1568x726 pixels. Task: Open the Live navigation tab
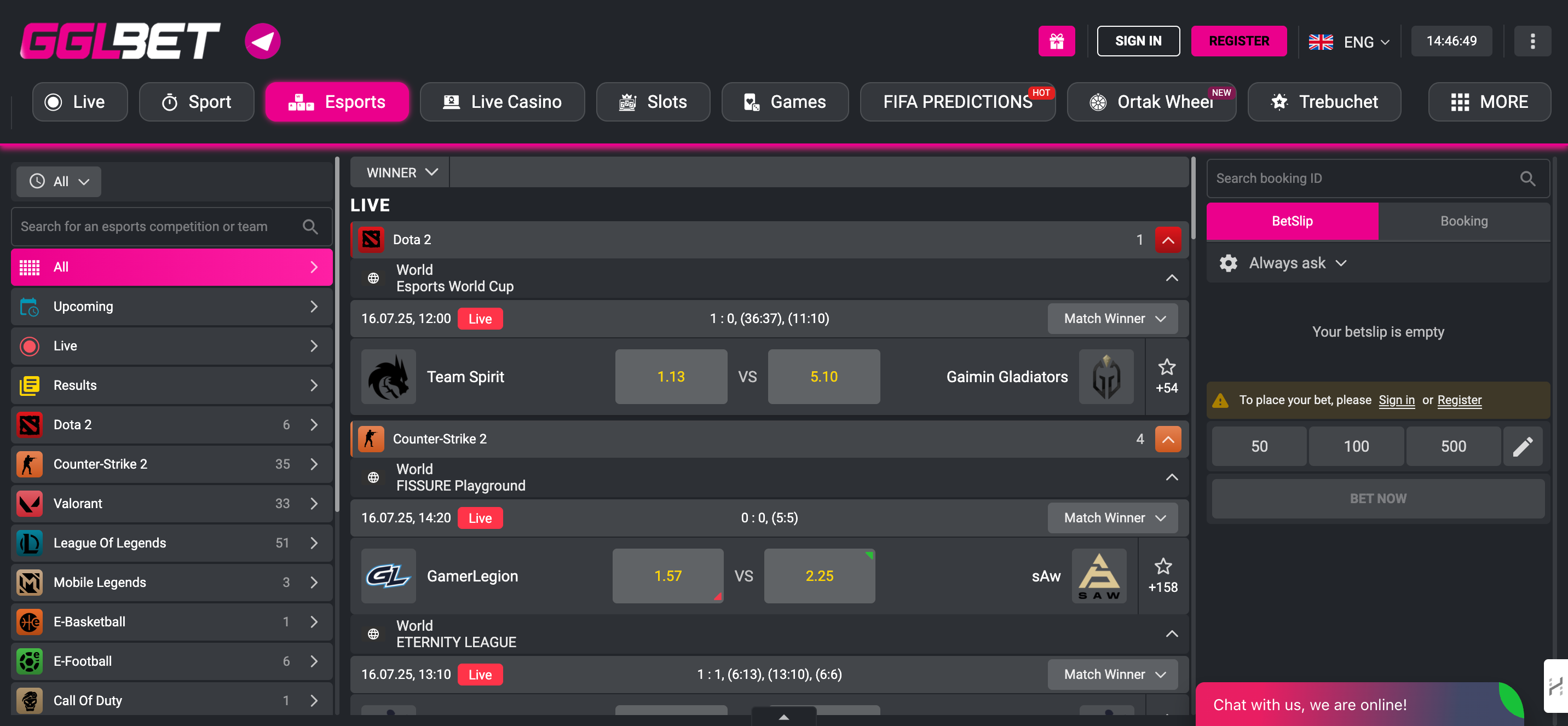coord(80,102)
